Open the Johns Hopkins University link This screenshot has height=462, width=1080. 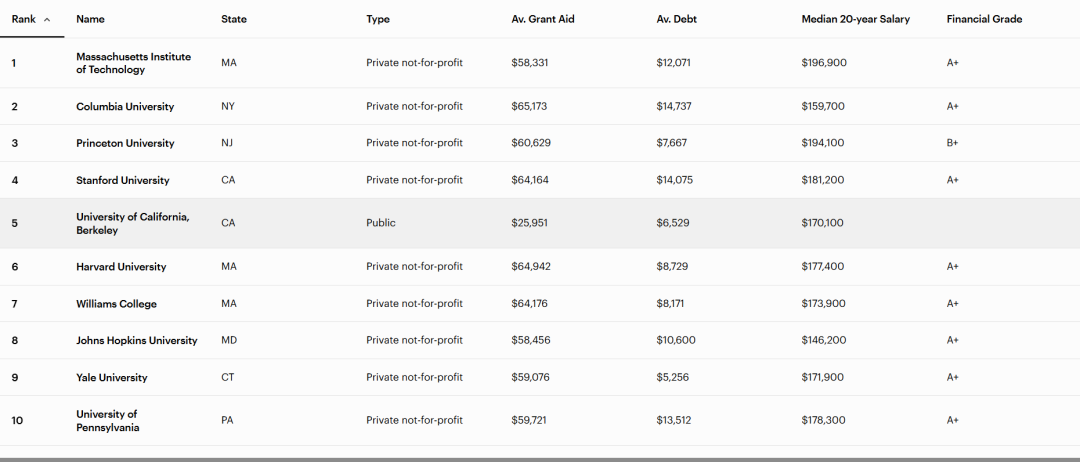tap(137, 341)
